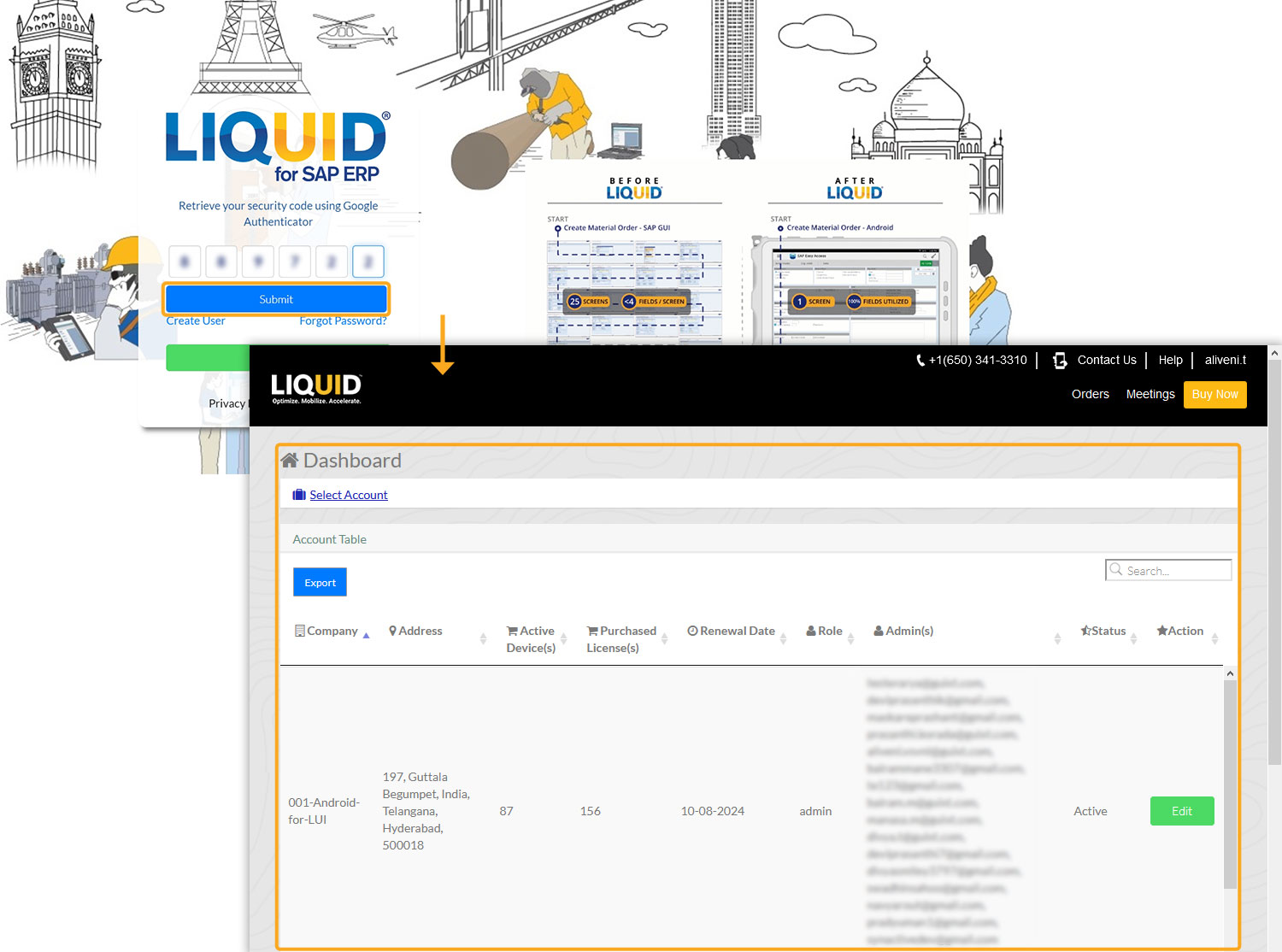Sort by the Role column header
The image size is (1282, 952).
(830, 631)
